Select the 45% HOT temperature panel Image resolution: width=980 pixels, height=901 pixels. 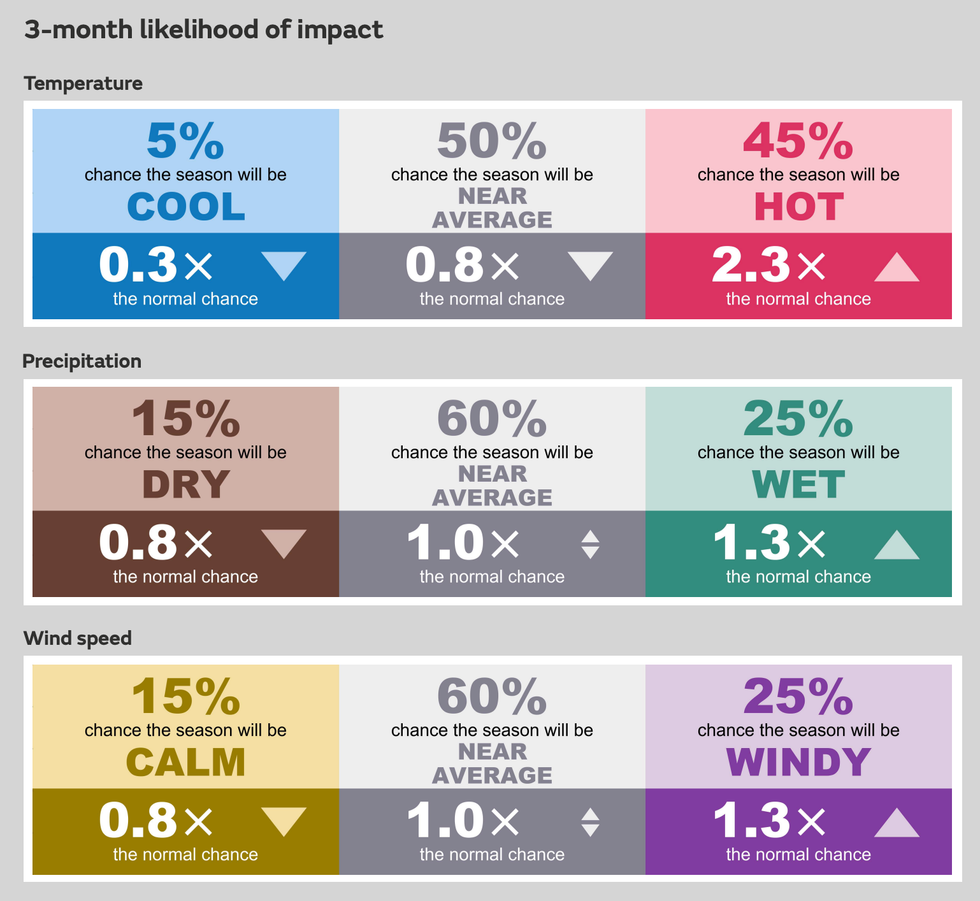(x=798, y=171)
